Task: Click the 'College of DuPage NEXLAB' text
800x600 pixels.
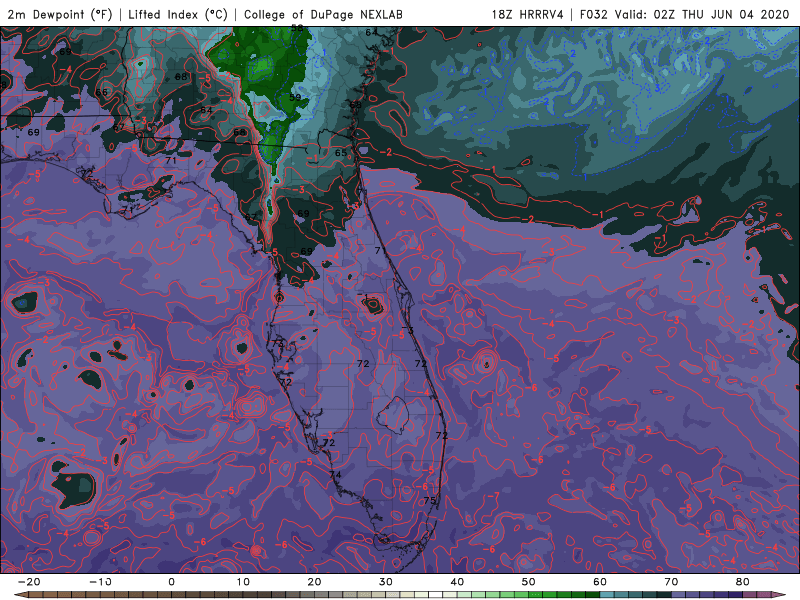Action: click(x=323, y=14)
